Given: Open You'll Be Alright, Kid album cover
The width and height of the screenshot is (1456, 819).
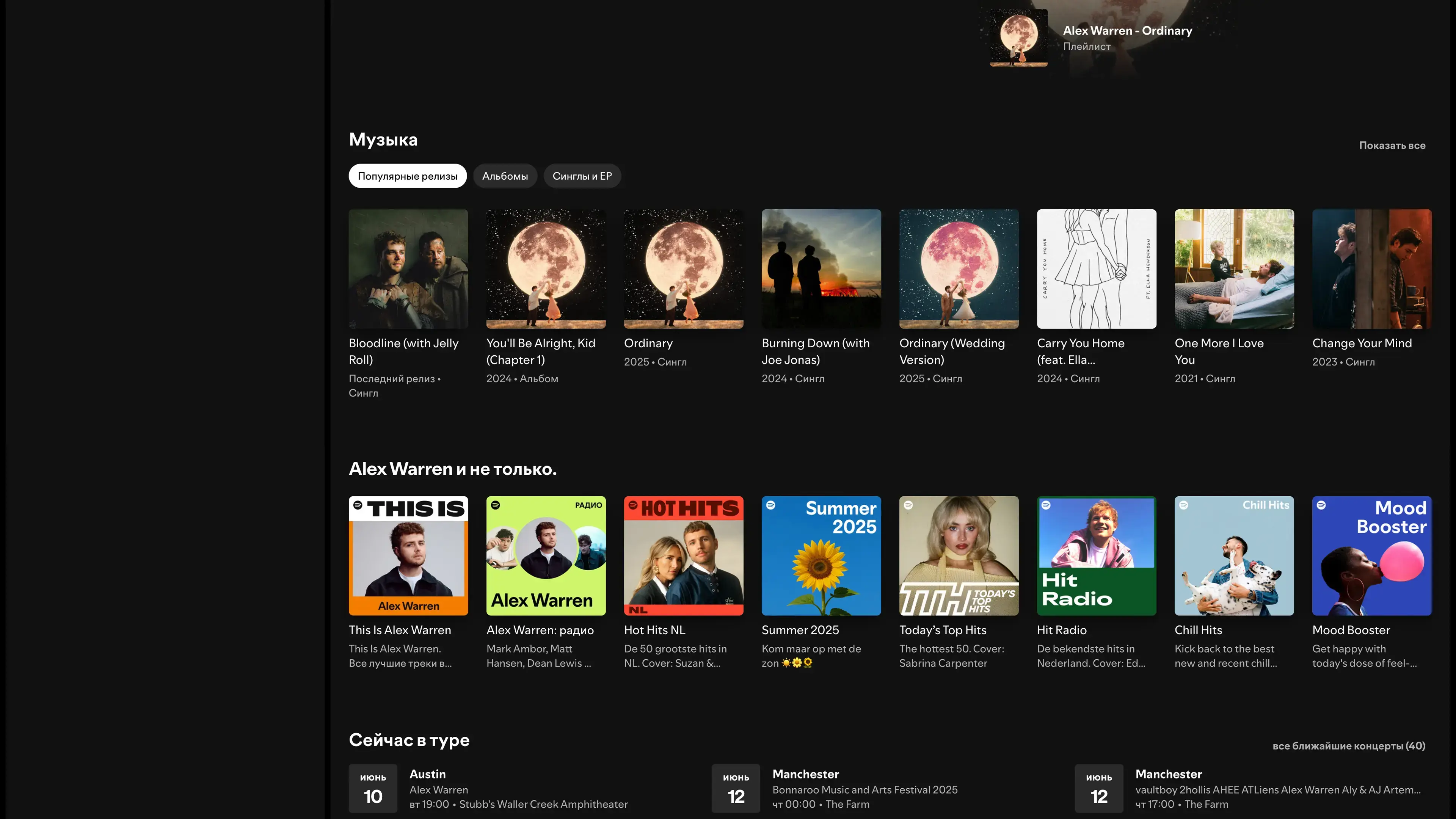Looking at the screenshot, I should click(x=546, y=268).
